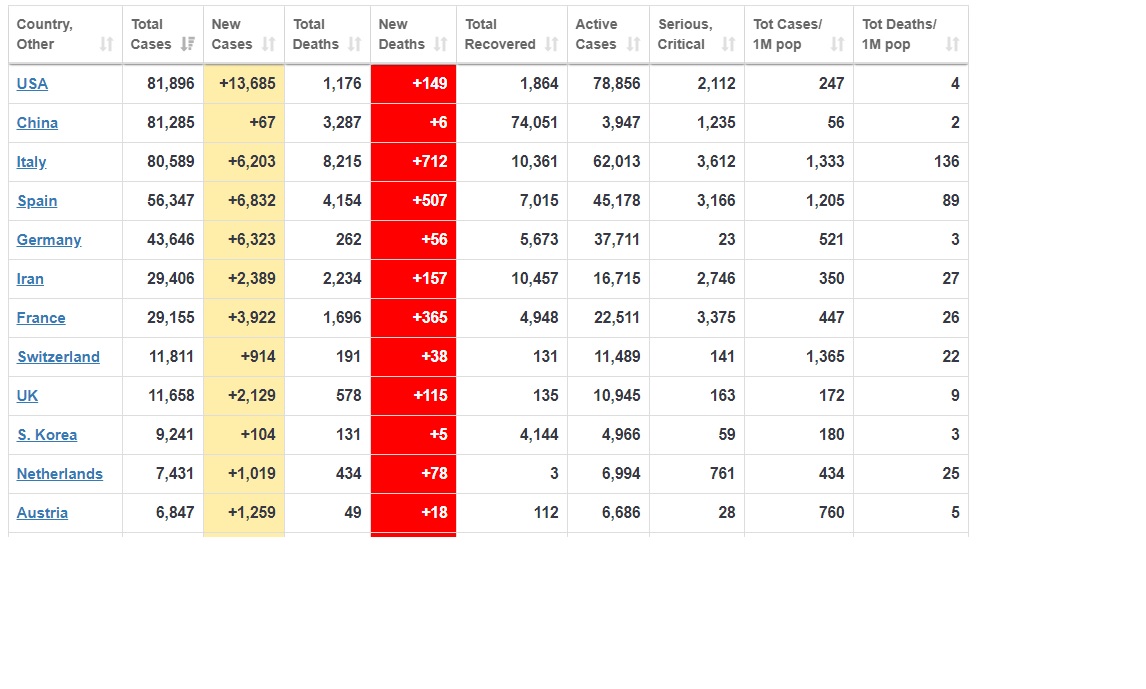Image resolution: width=1146 pixels, height=689 pixels.
Task: Select Italy total deaths 8,215
Action: pos(342,161)
